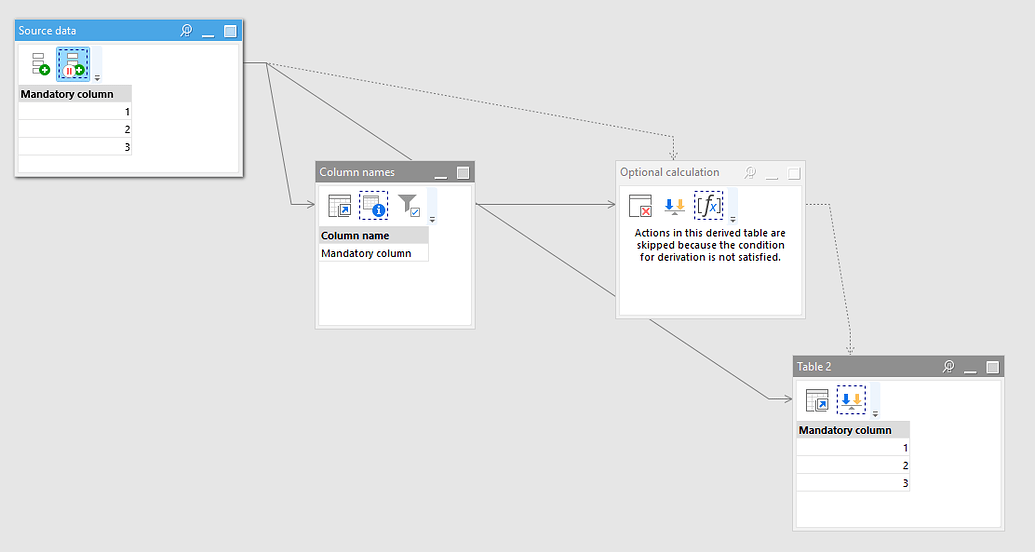
Task: Select the Optional calculation table title
Action: pos(669,172)
